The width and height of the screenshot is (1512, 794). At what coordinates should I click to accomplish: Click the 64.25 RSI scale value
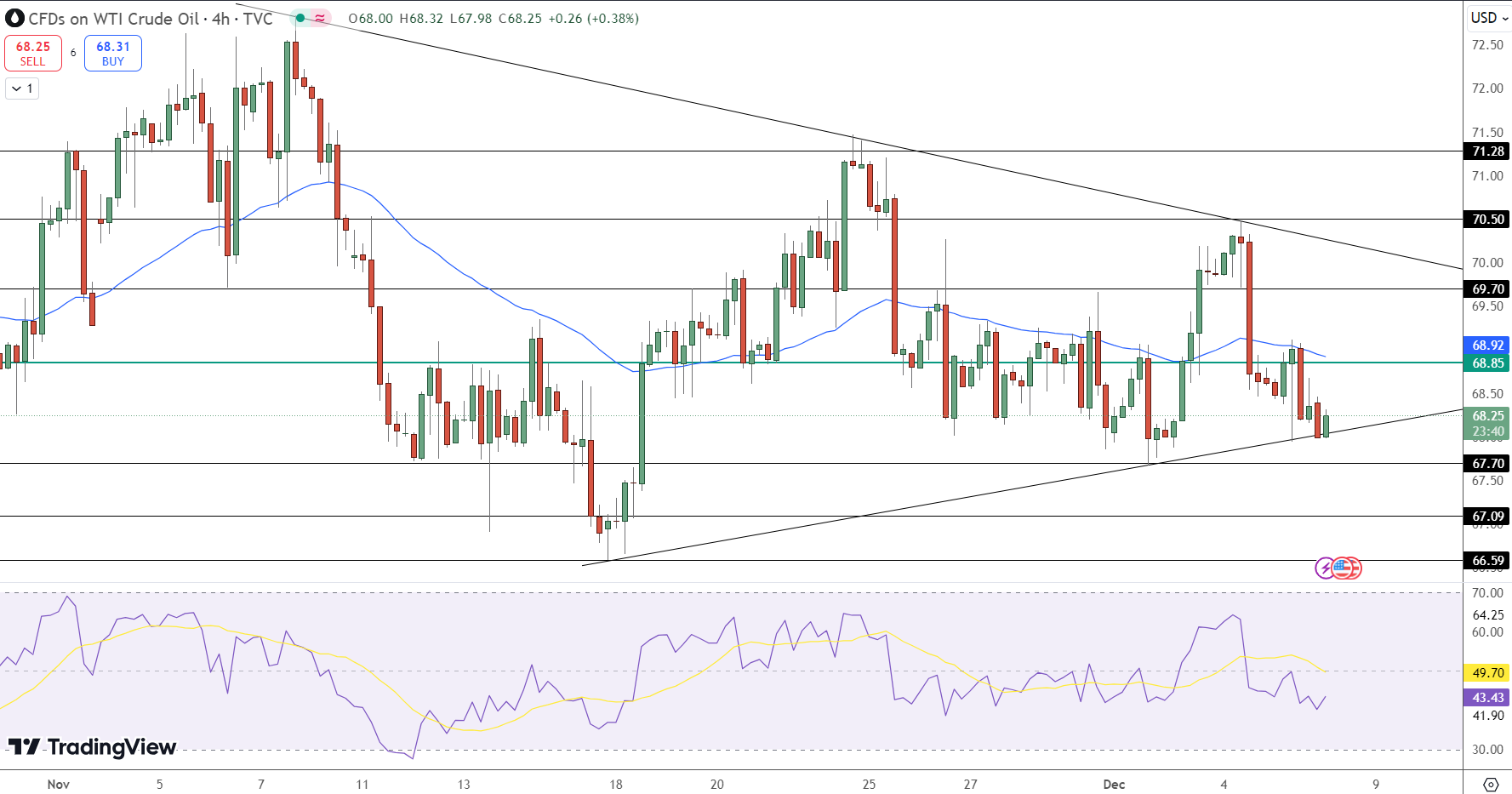pos(1487,615)
